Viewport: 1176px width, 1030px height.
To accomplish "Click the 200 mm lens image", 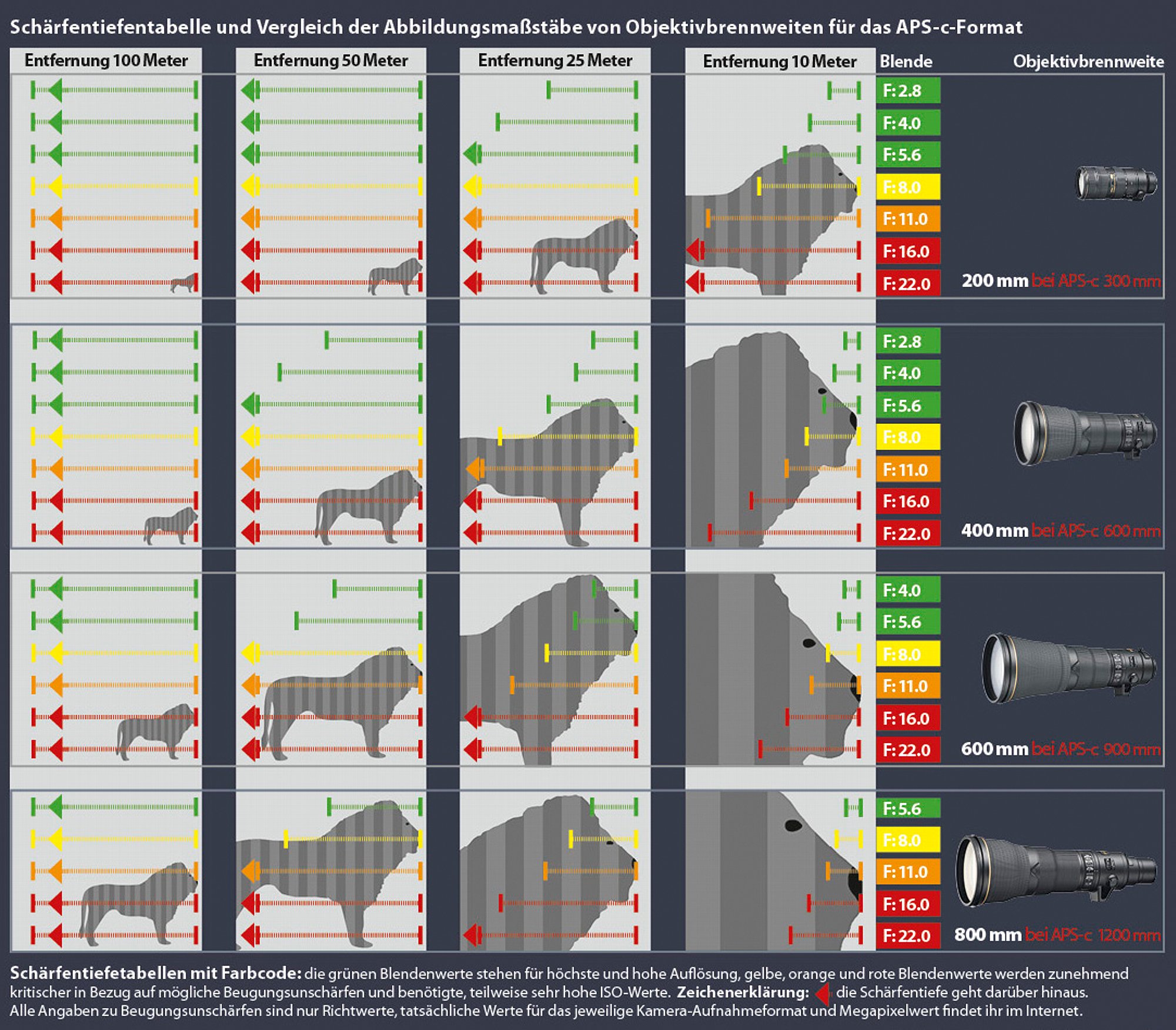I will (x=1115, y=184).
